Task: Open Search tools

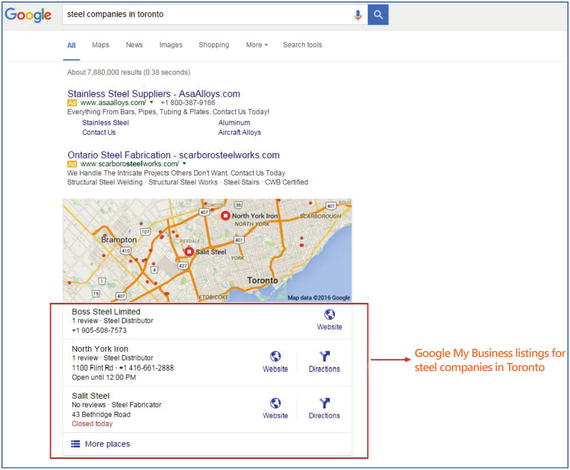Action: point(302,45)
